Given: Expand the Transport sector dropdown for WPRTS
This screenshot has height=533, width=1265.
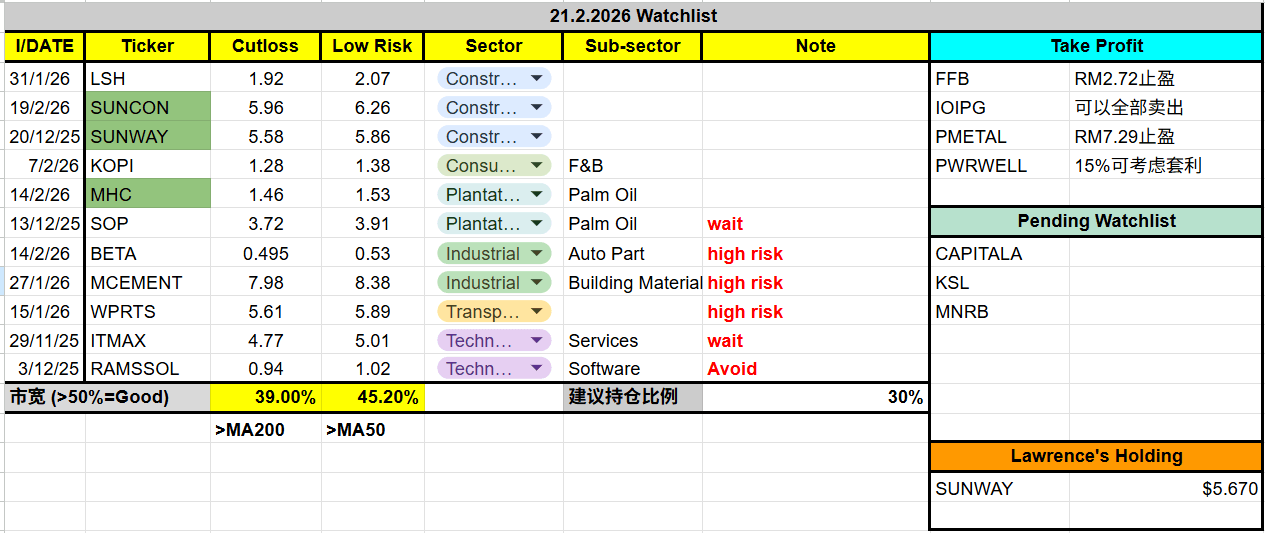Looking at the screenshot, I should tap(537, 312).
